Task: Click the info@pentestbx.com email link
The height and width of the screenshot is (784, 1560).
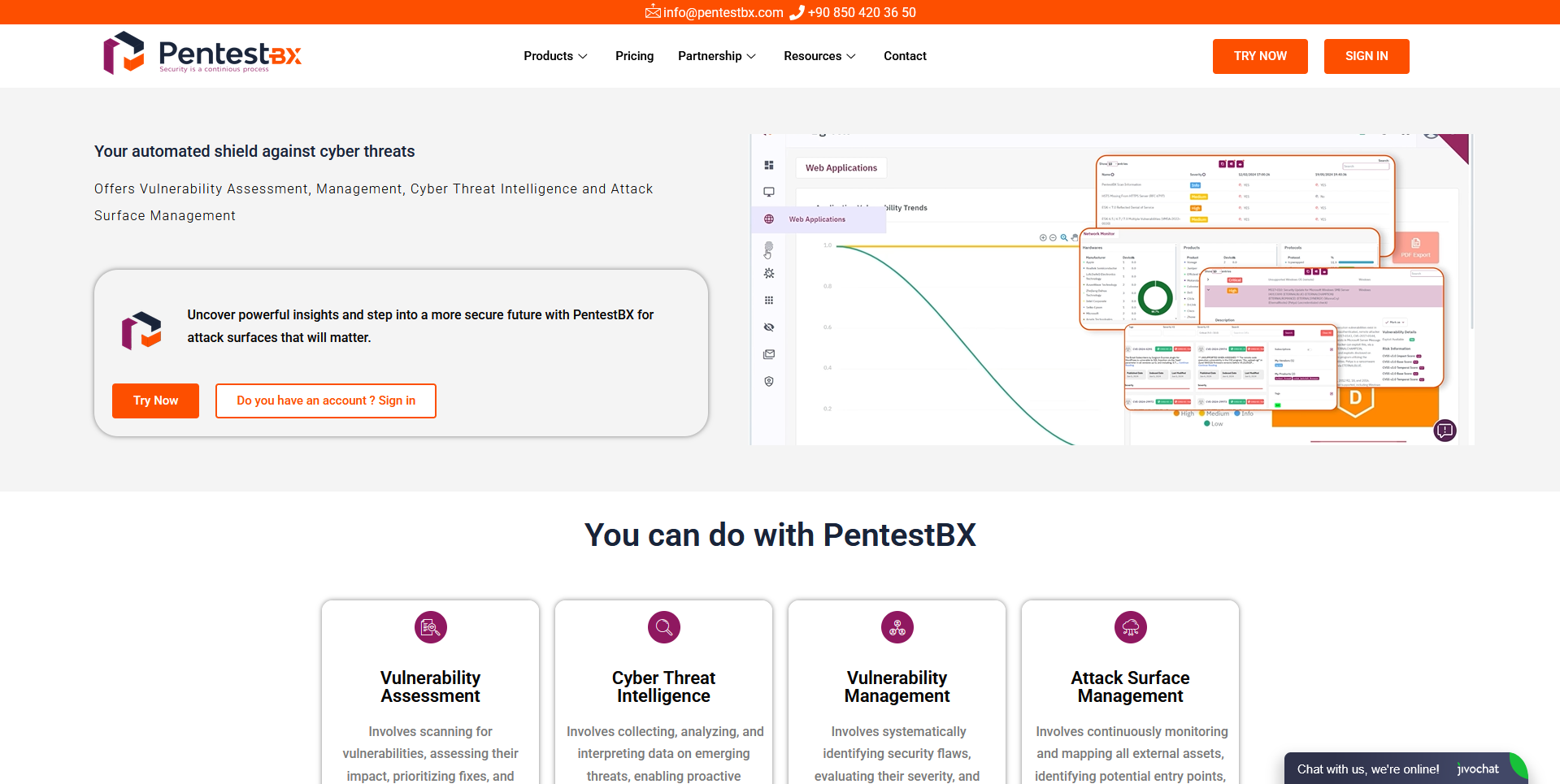Action: [723, 12]
